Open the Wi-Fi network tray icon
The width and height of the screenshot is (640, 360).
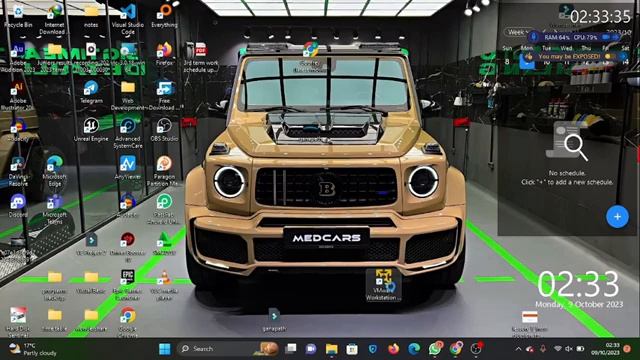click(558, 349)
